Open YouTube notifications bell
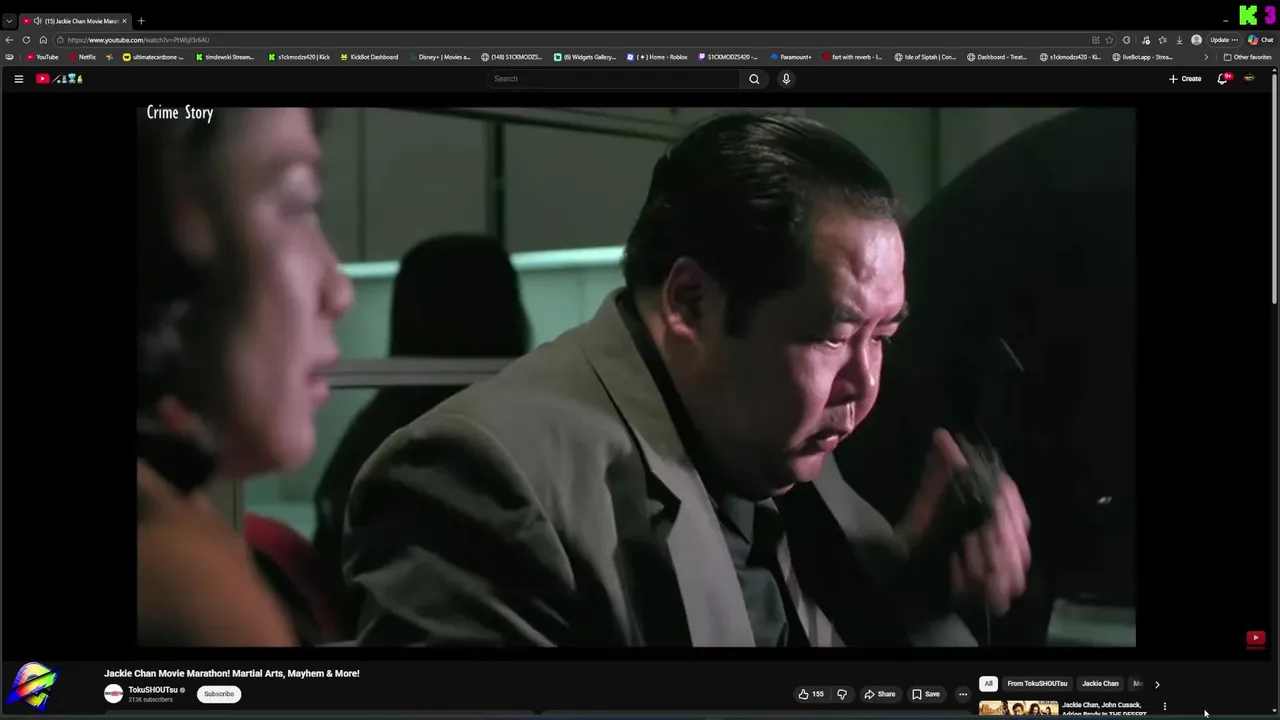Screen dimensions: 1280x720 pos(1222,79)
